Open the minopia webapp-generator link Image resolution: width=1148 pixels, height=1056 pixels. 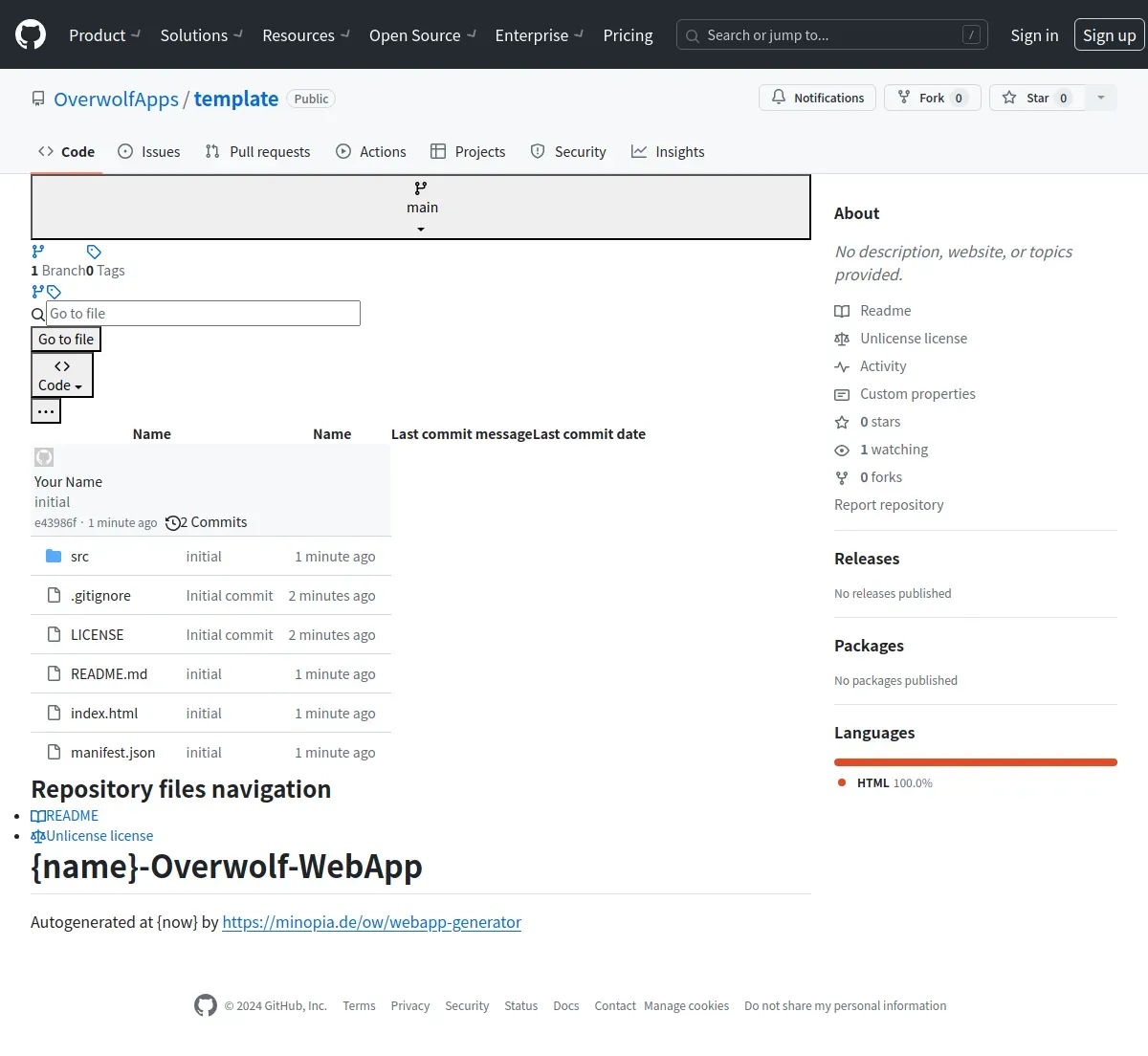pyautogui.click(x=372, y=922)
